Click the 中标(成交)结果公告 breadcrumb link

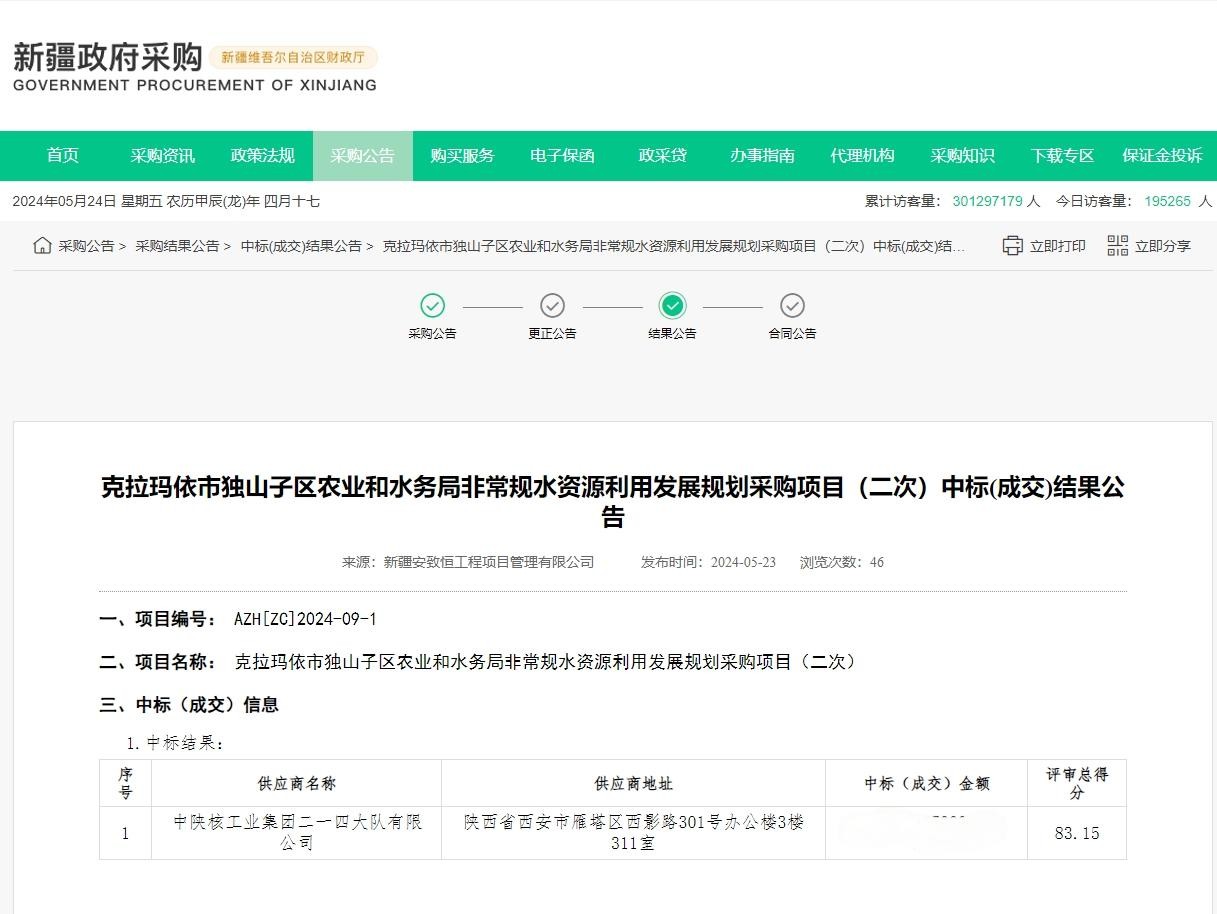click(301, 246)
